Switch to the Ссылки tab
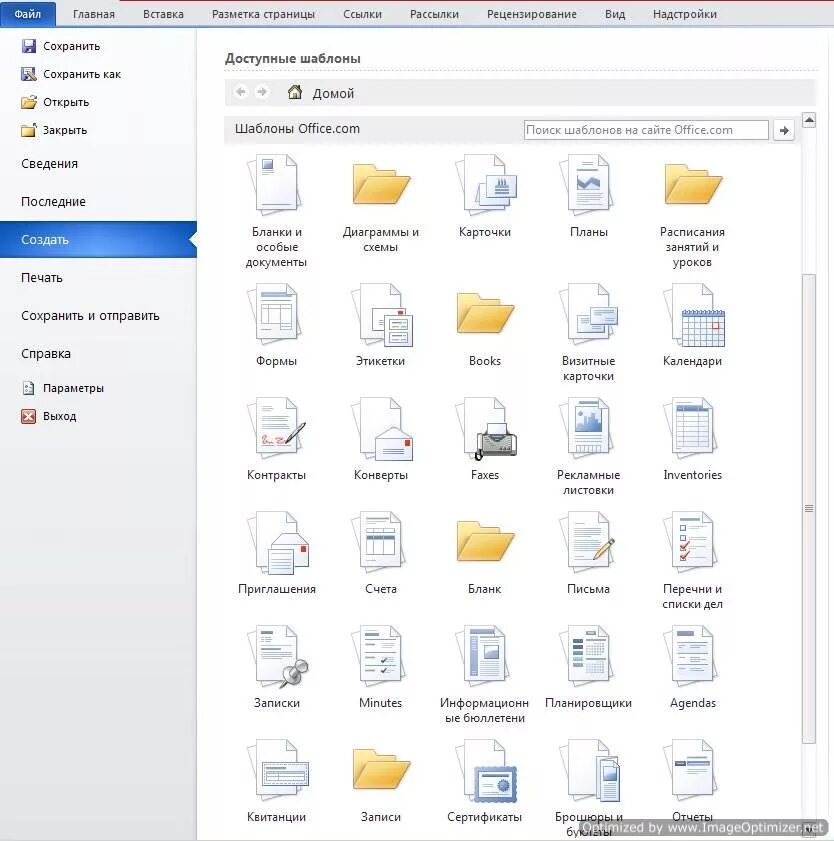Viewport: 834px width, 841px height. point(363,14)
